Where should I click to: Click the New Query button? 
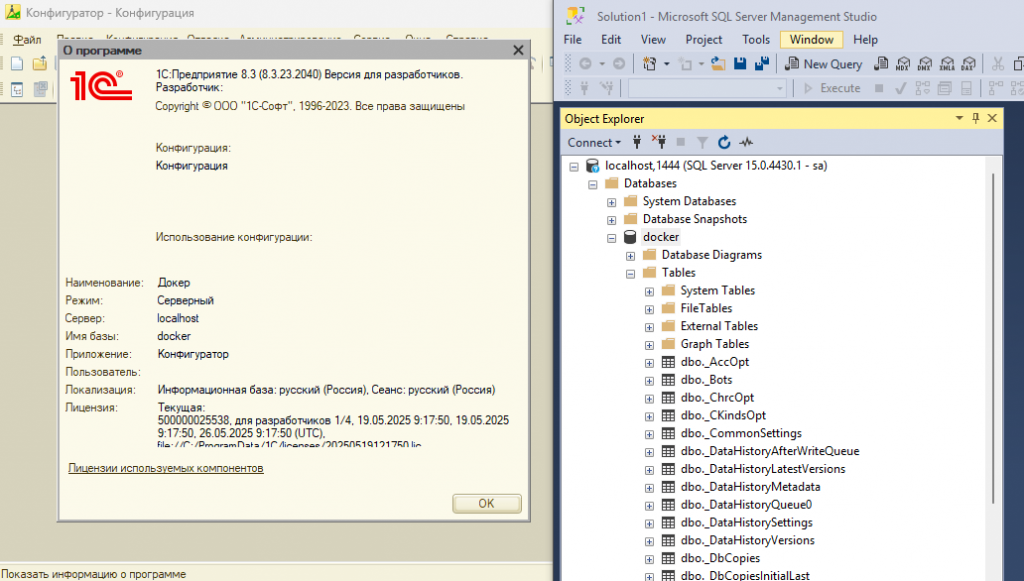pos(824,64)
